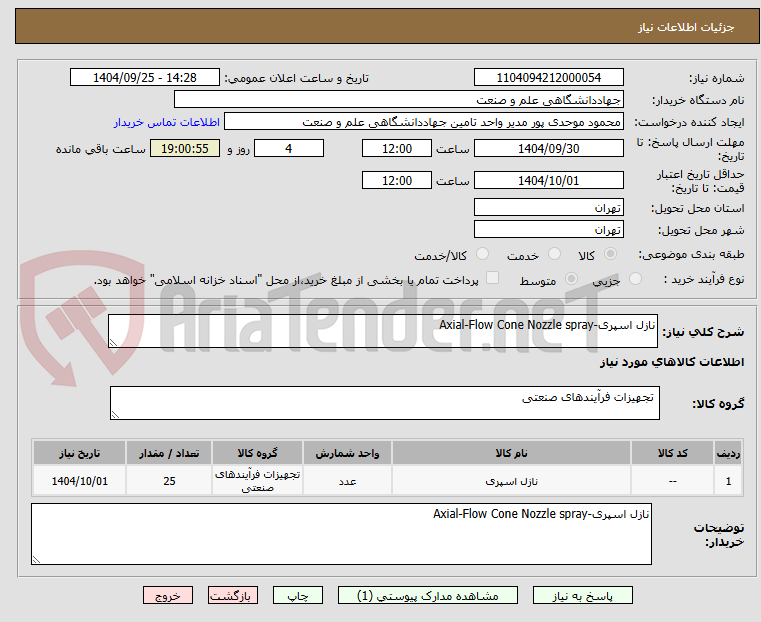761x622 pixels.
Task: Click the توضیحات خریدار text area
Action: (x=341, y=534)
